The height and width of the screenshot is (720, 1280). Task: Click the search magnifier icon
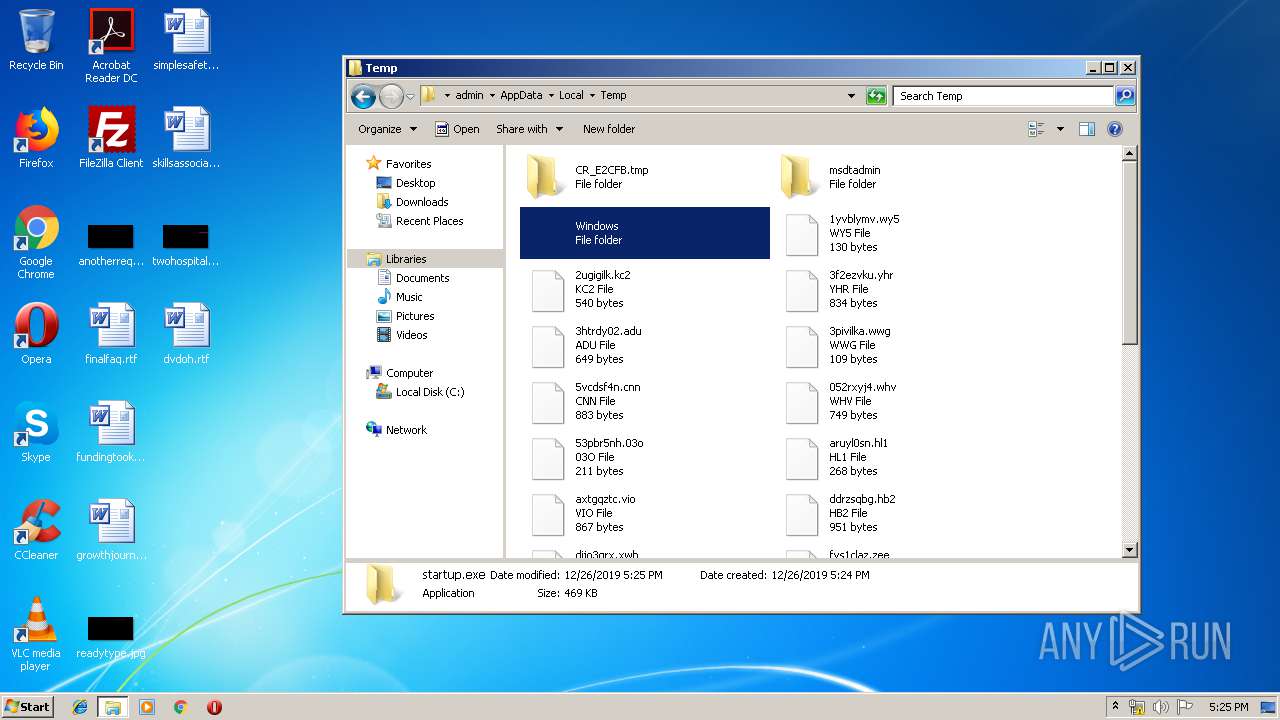point(1125,96)
